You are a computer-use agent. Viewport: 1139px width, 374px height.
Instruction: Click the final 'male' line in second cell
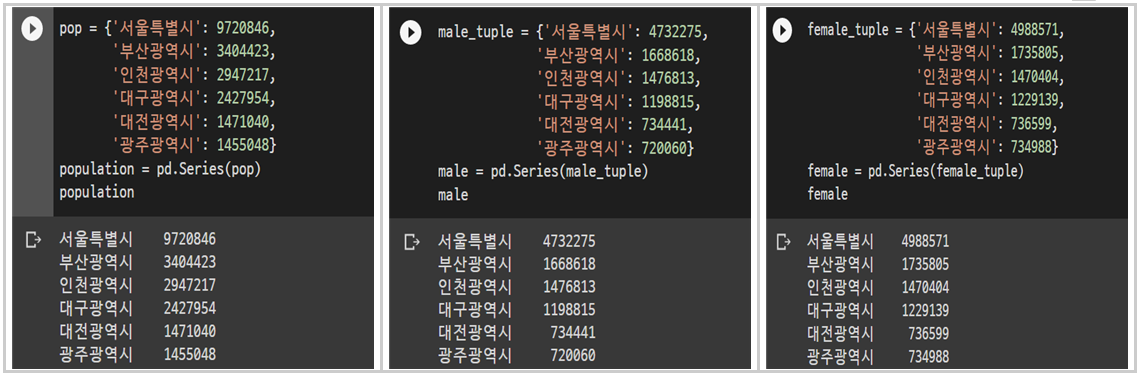[453, 195]
